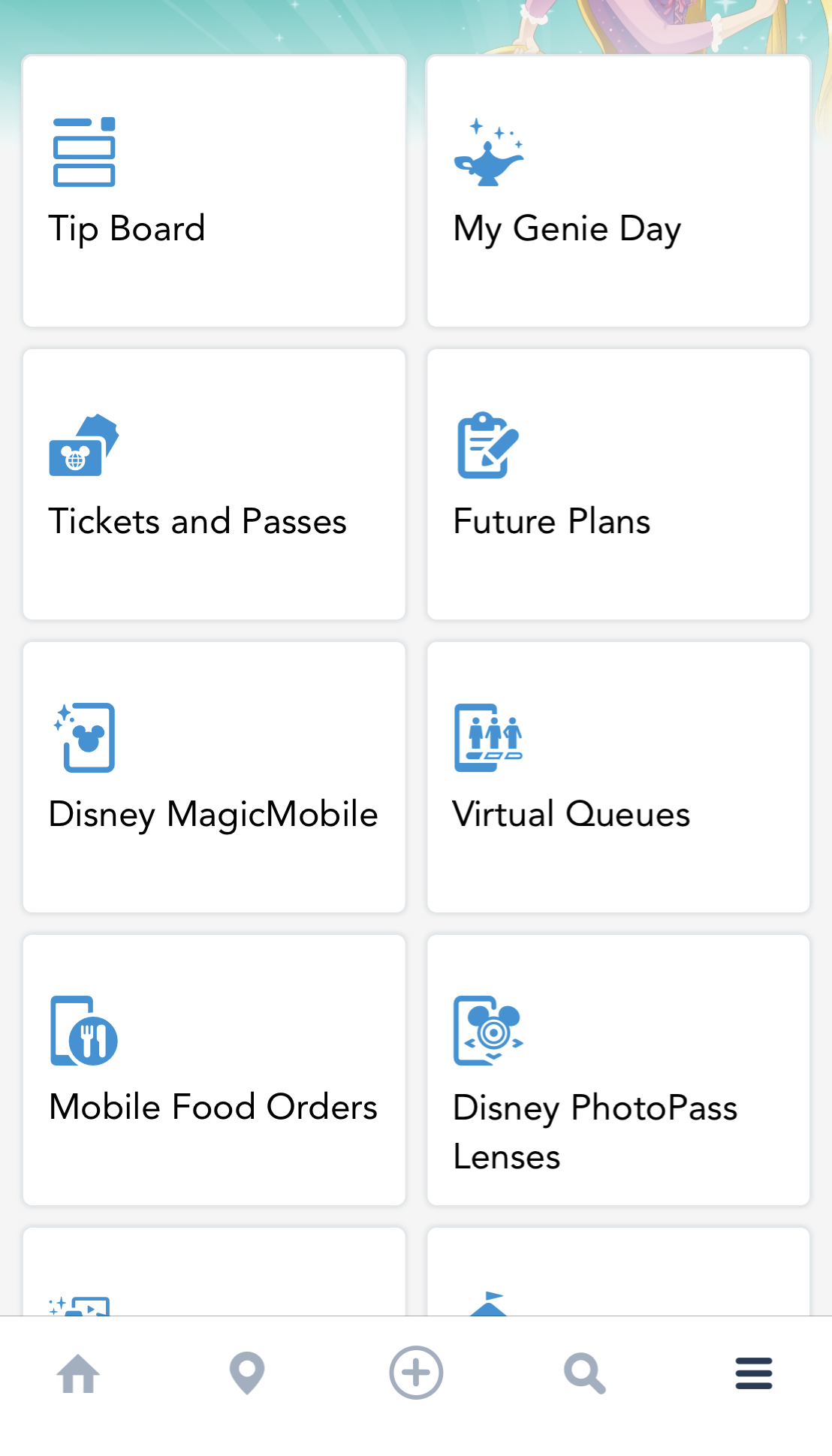This screenshot has height=1456, width=832.
Task: Tap the Disney MagicMobile phone icon
Action: pyautogui.click(x=86, y=737)
